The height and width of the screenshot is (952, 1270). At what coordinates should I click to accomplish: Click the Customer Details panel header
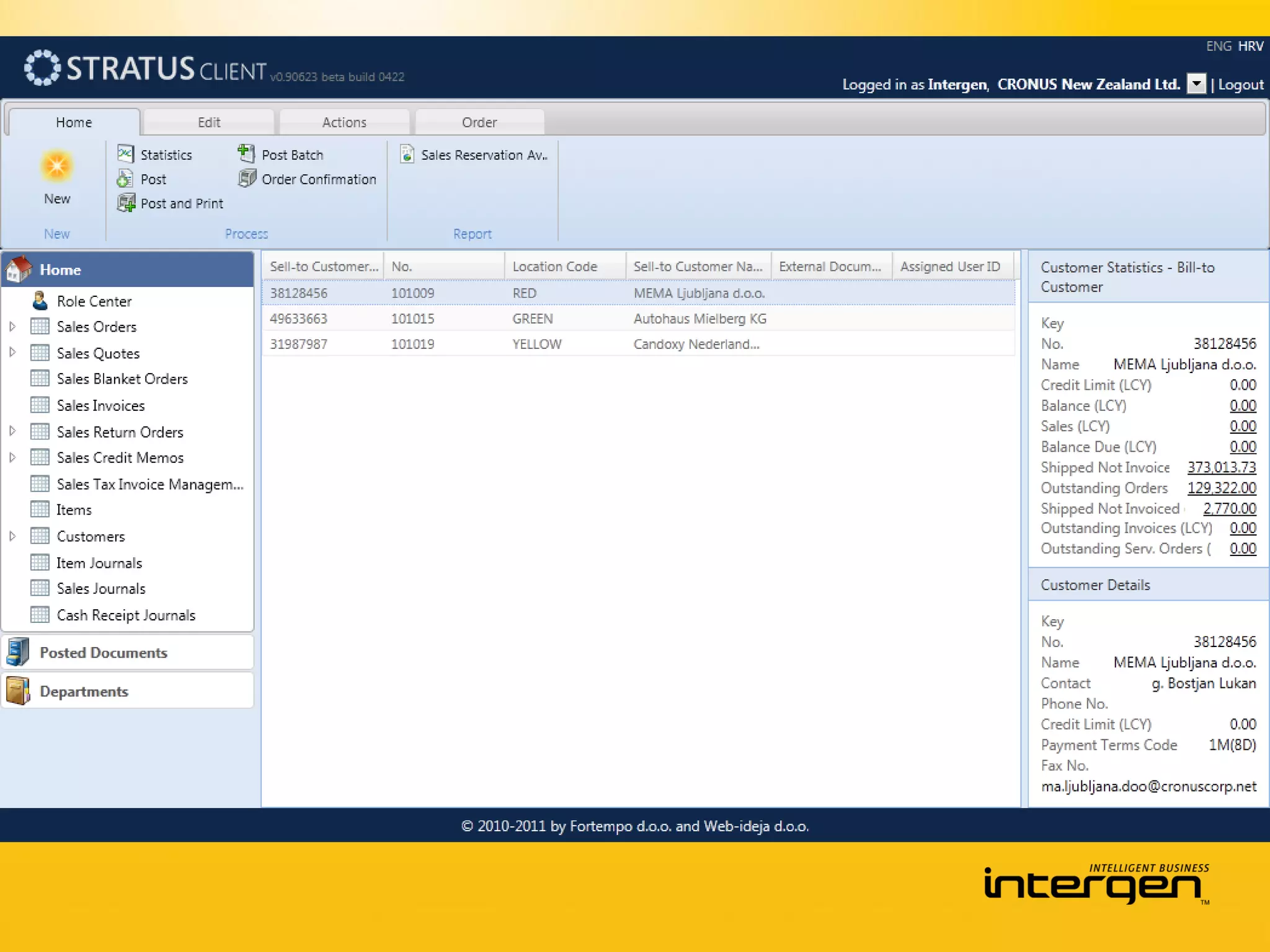[1148, 584]
